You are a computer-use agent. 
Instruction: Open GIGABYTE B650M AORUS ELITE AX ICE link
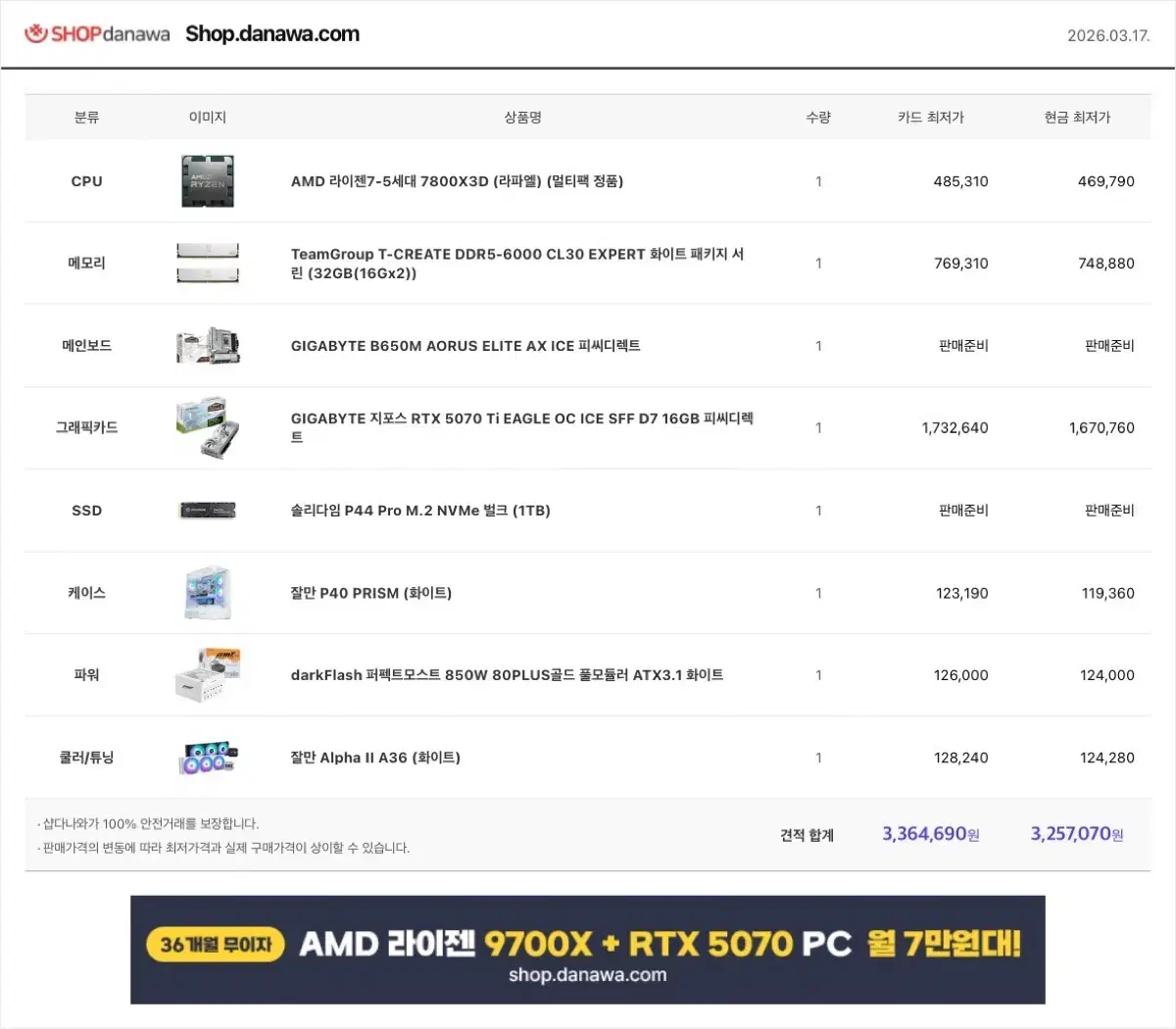click(465, 346)
